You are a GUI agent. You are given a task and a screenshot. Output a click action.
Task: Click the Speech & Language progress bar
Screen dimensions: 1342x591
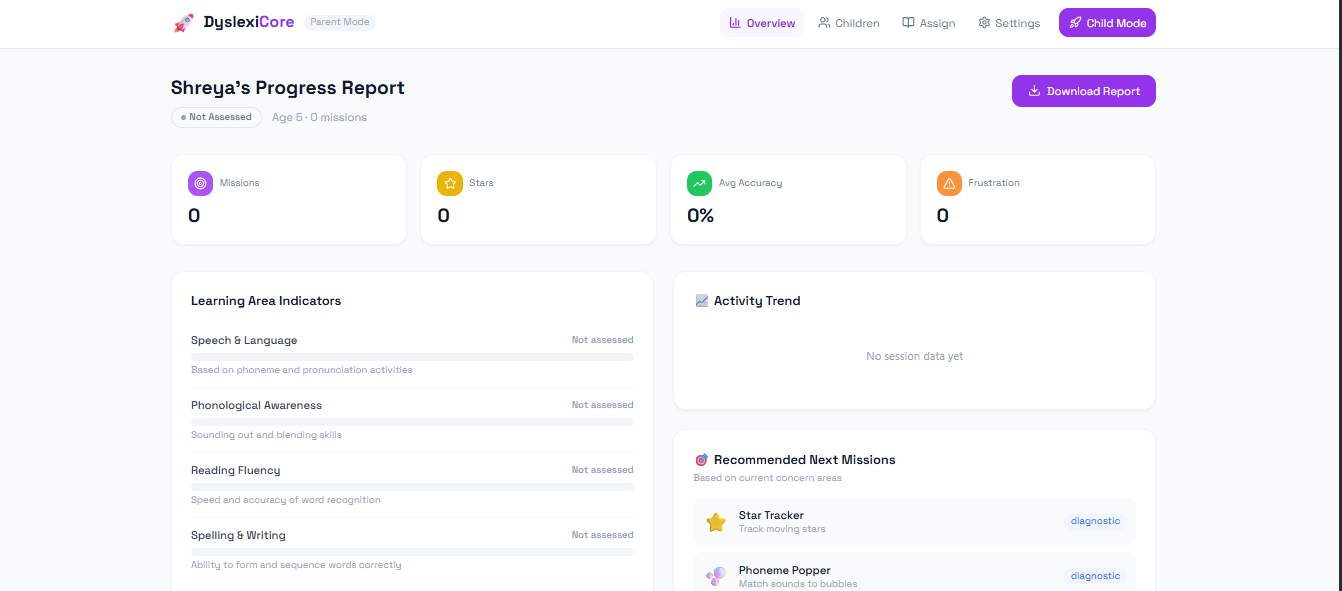coord(412,357)
